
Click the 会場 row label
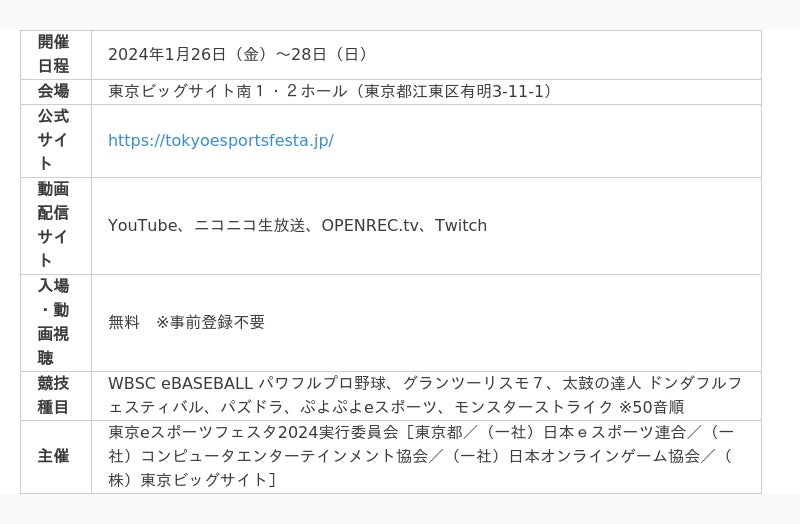54,92
